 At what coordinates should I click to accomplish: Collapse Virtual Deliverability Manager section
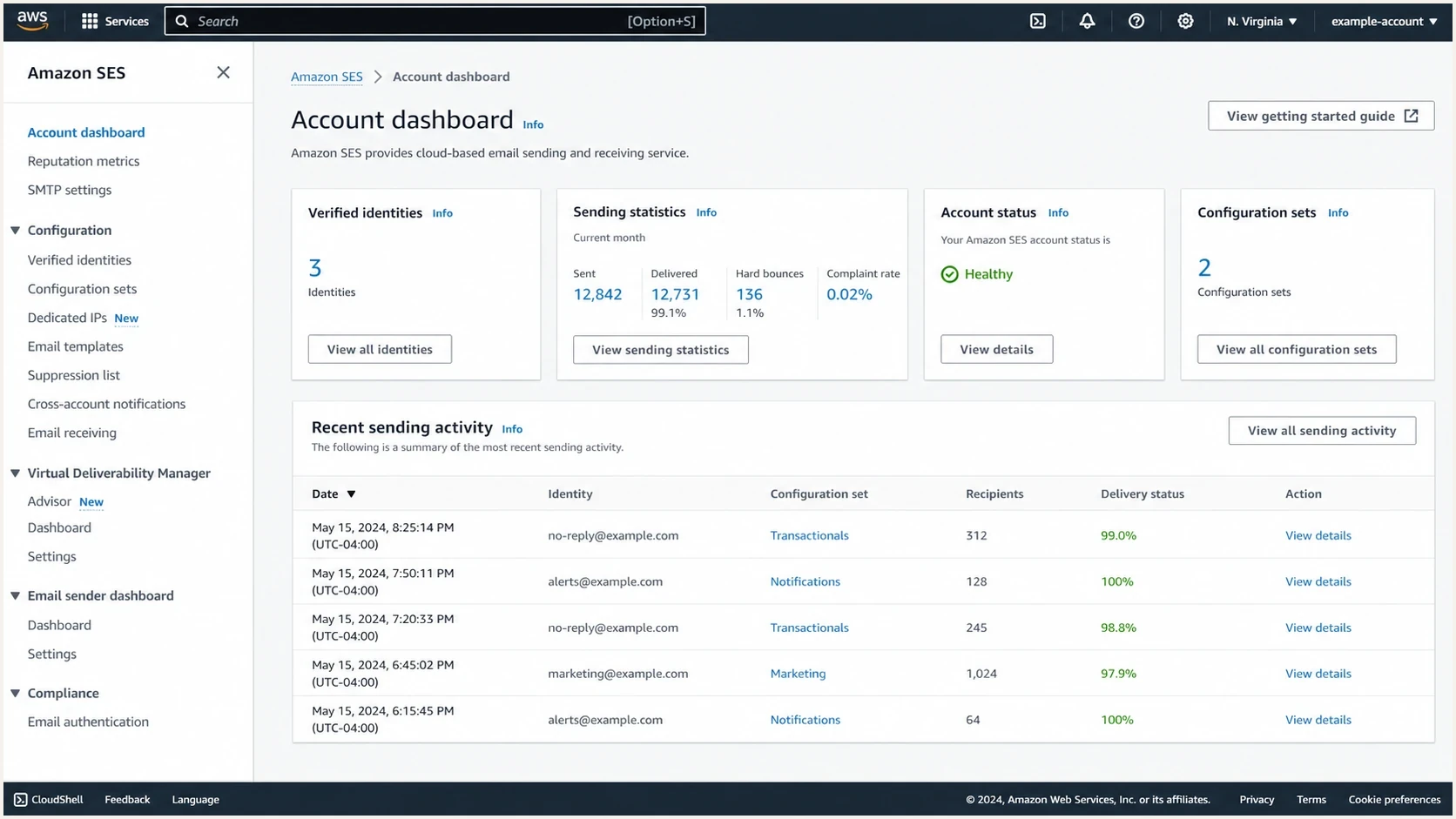click(15, 473)
